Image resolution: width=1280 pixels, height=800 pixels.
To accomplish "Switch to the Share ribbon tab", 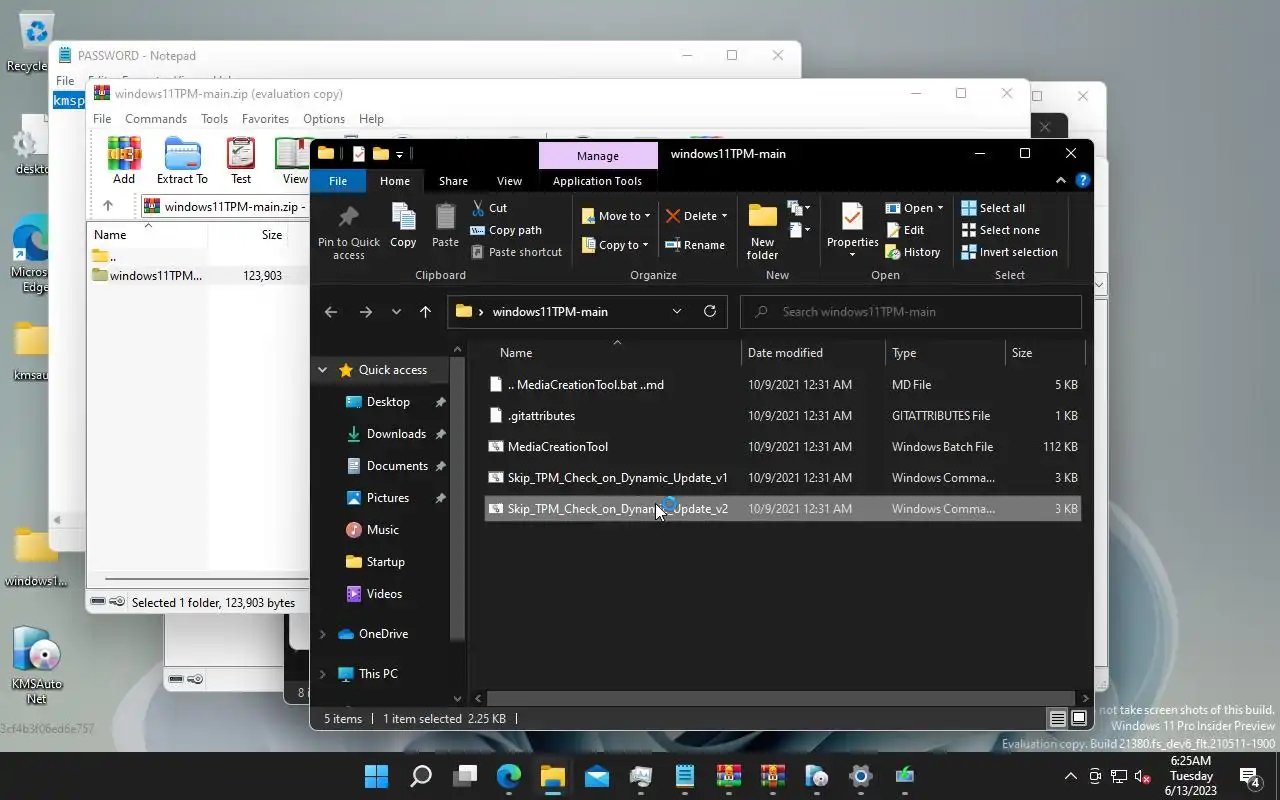I will point(453,181).
